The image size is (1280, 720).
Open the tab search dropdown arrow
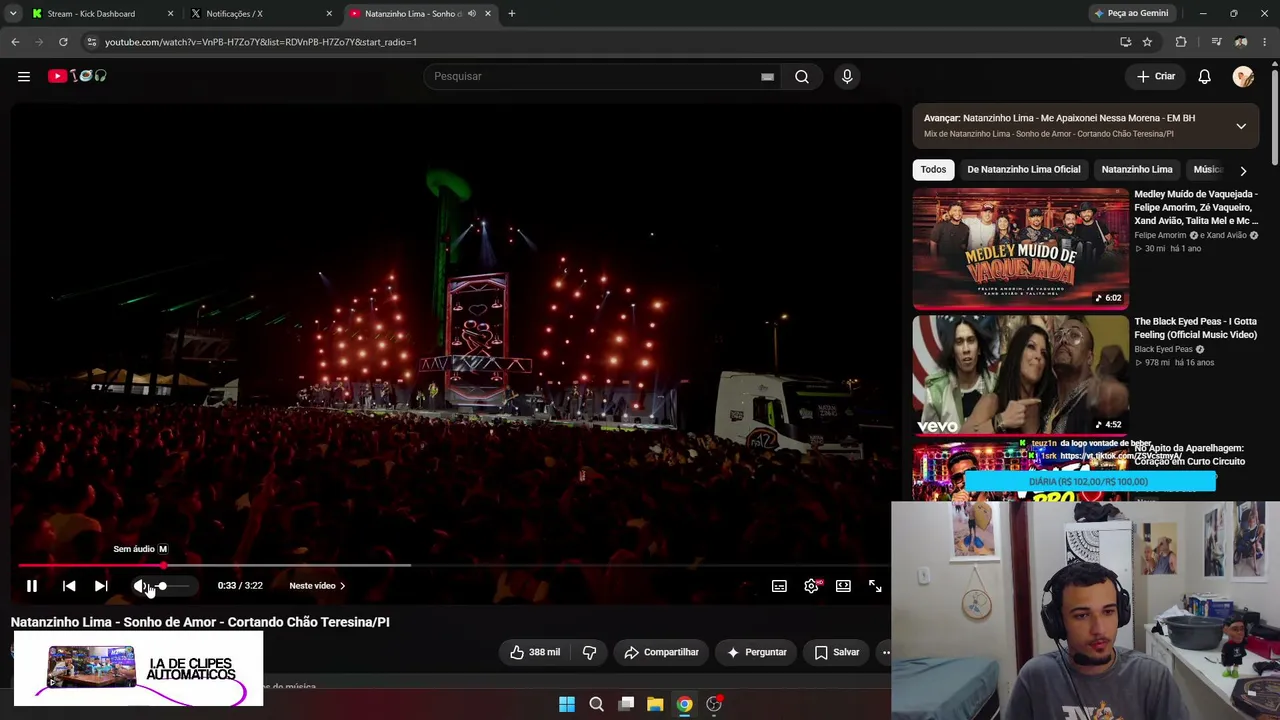tap(13, 14)
